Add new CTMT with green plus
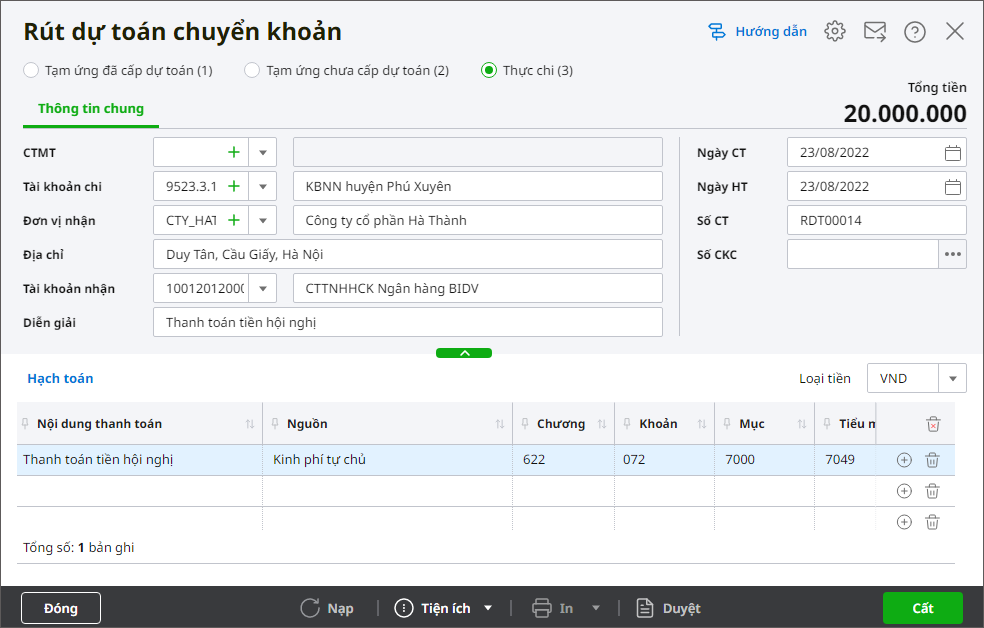984x628 pixels. point(233,152)
